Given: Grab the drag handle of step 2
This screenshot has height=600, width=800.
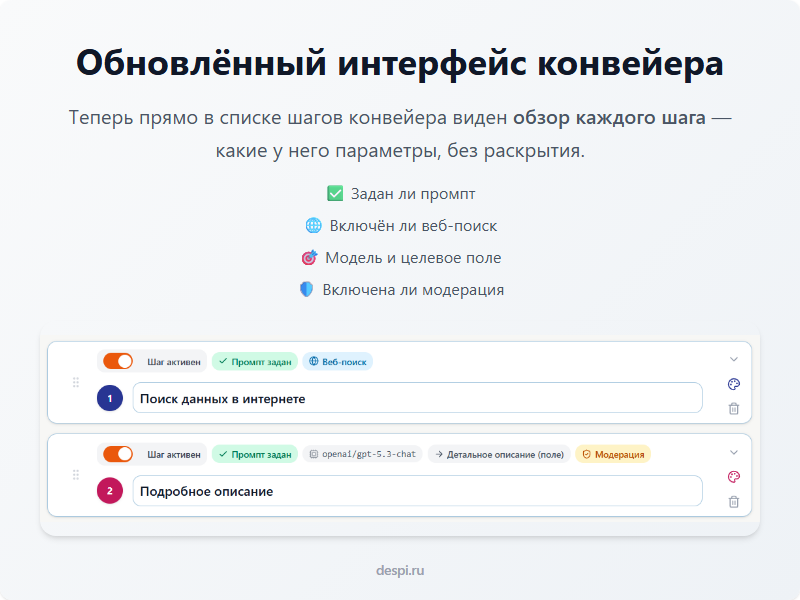Looking at the screenshot, I should (x=76, y=475).
